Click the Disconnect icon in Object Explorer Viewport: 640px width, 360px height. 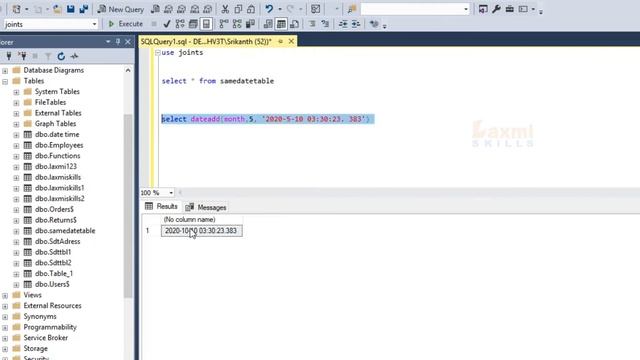click(x=22, y=56)
